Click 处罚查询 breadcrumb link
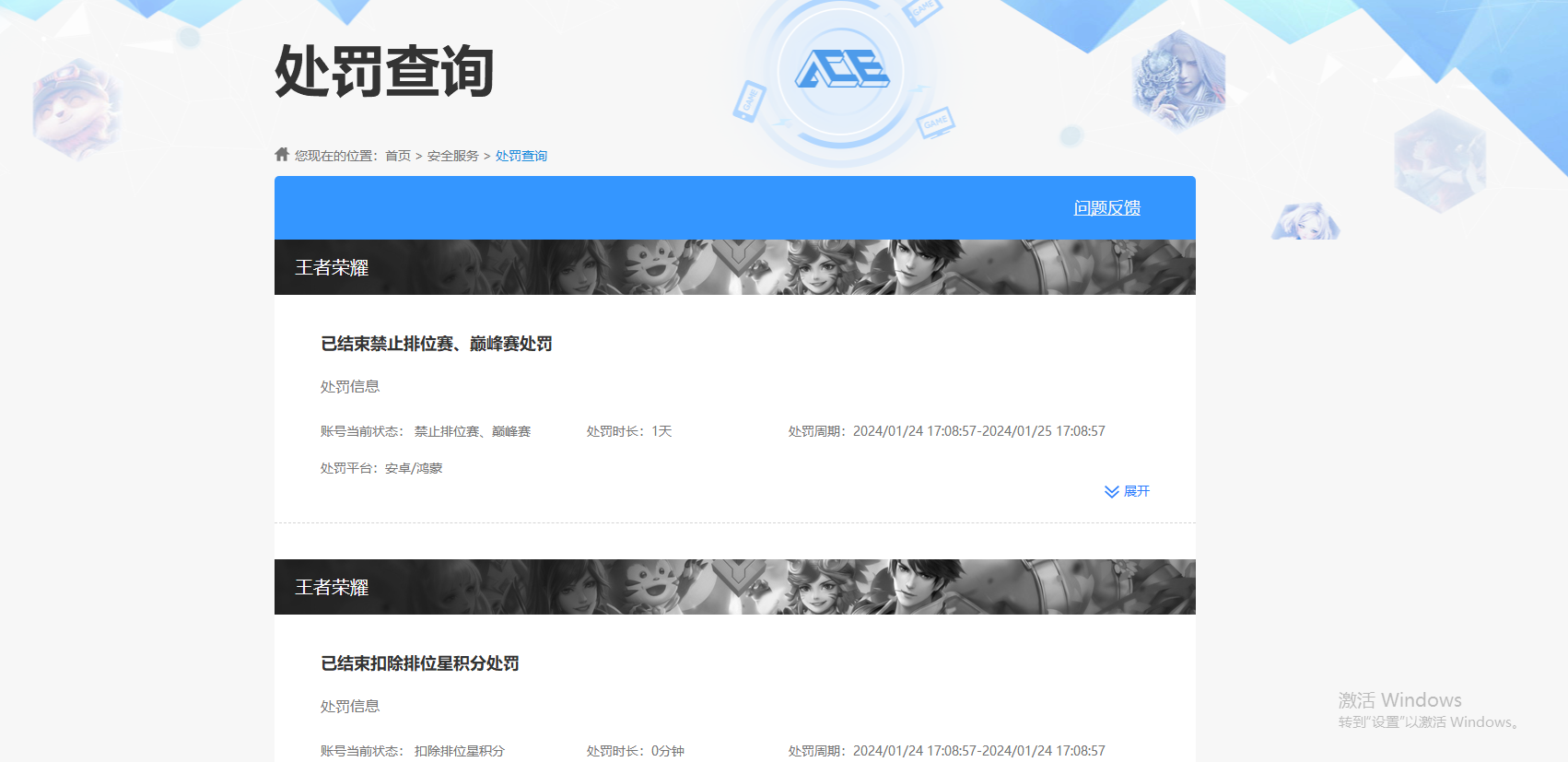The width and height of the screenshot is (1568, 762). pyautogui.click(x=521, y=156)
